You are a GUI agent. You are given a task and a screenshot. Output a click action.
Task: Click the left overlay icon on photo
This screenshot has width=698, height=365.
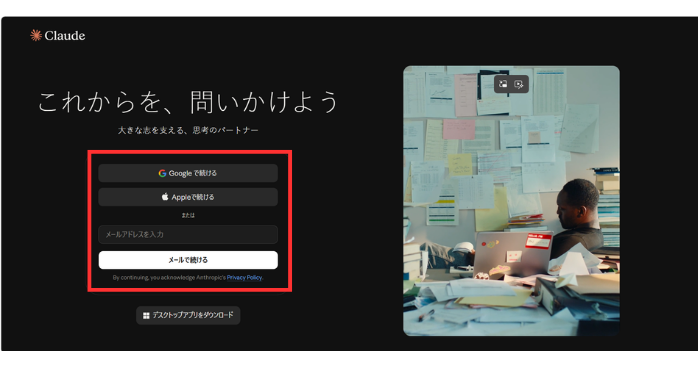coord(503,84)
